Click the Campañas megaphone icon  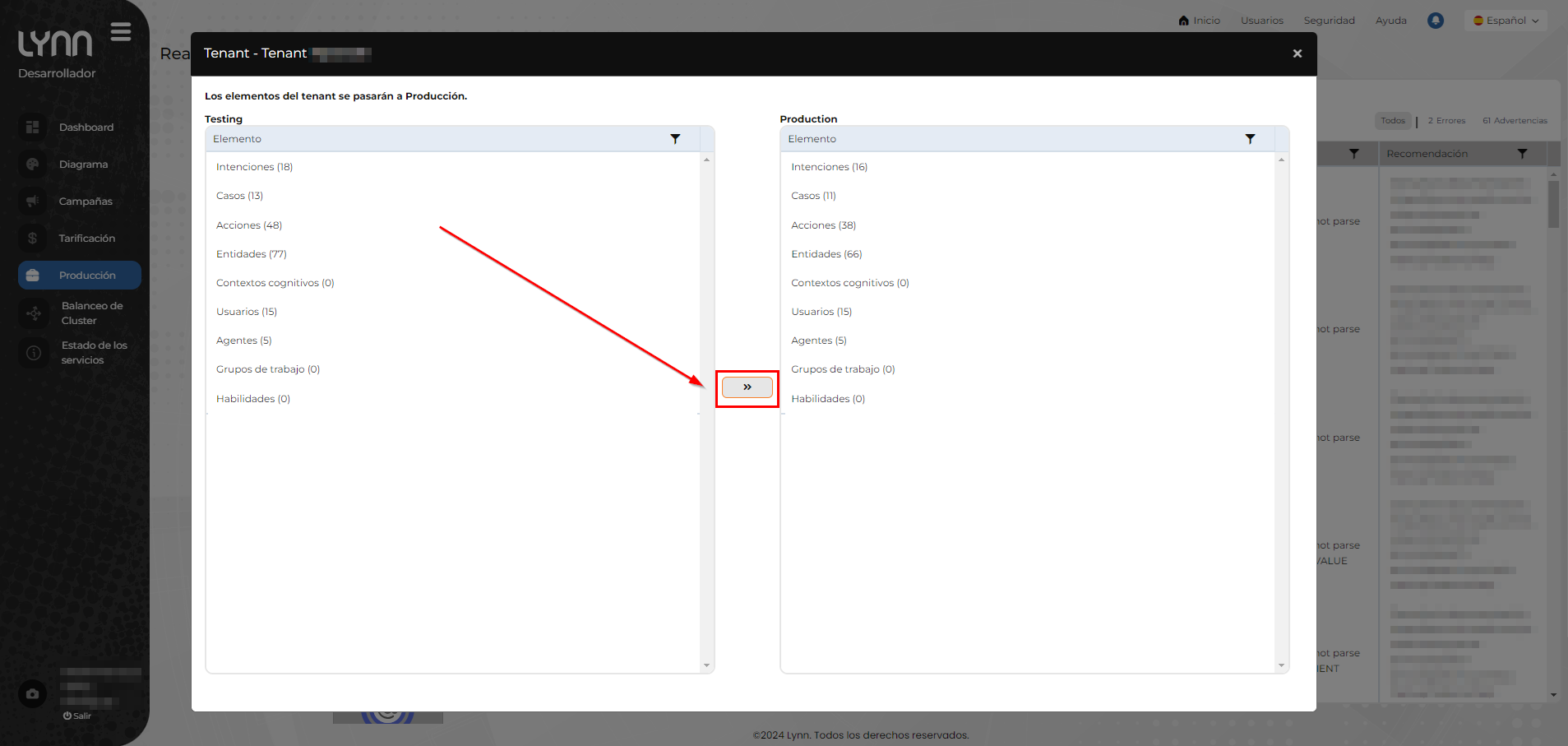[x=33, y=202]
